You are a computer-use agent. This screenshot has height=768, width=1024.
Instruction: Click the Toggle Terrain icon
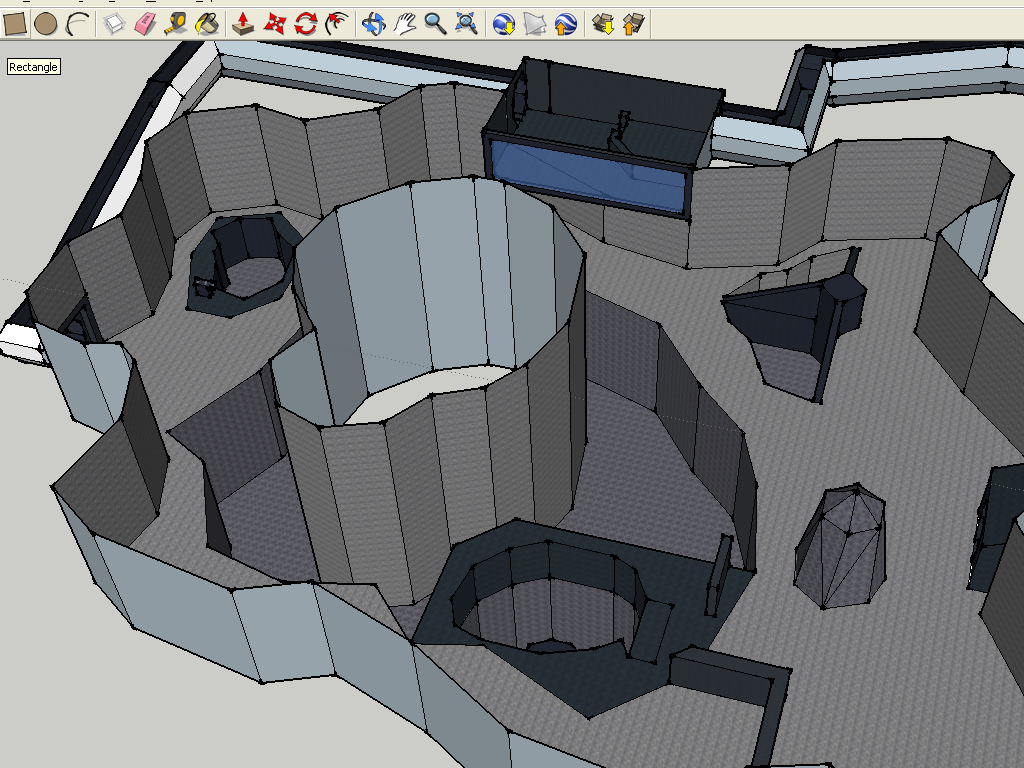[535, 24]
